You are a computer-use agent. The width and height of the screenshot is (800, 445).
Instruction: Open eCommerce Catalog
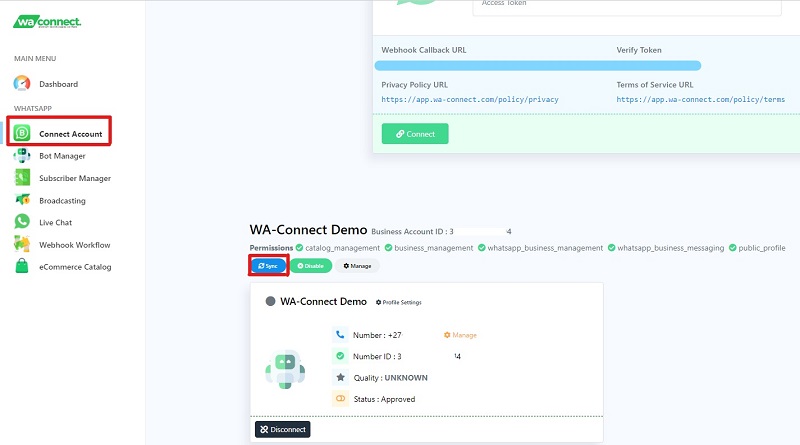point(75,267)
